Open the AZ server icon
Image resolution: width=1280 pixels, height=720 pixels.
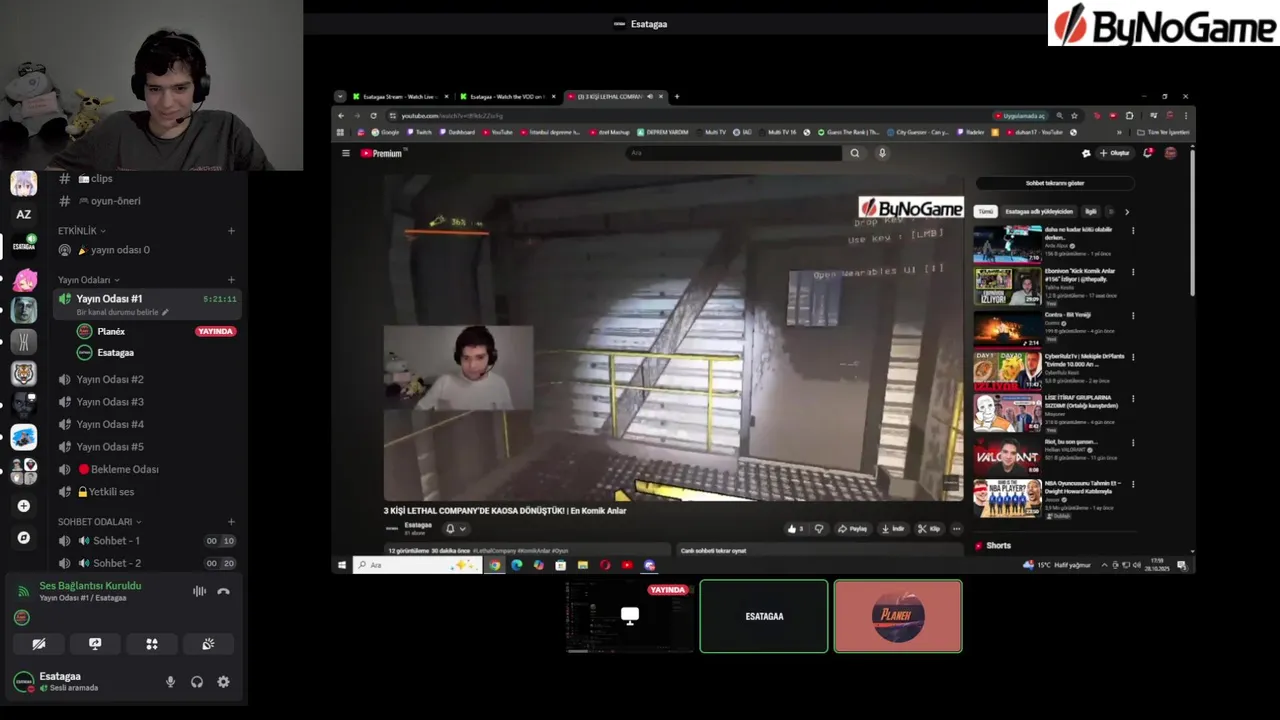24,214
